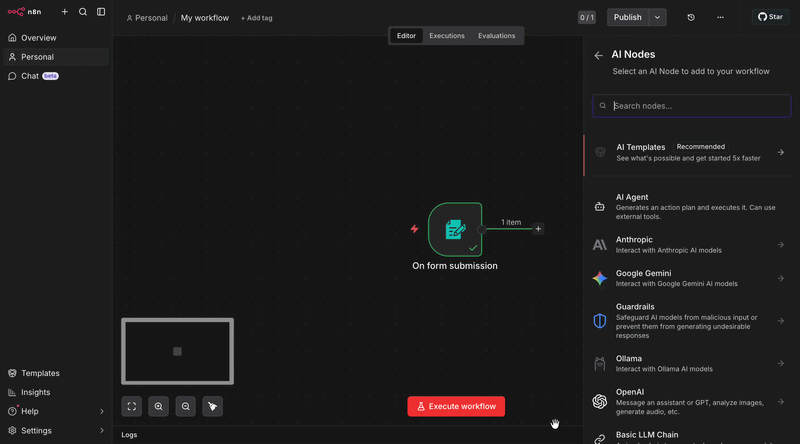The height and width of the screenshot is (444, 800).
Task: Expand Guardrails node arrow
Action: (x=781, y=321)
